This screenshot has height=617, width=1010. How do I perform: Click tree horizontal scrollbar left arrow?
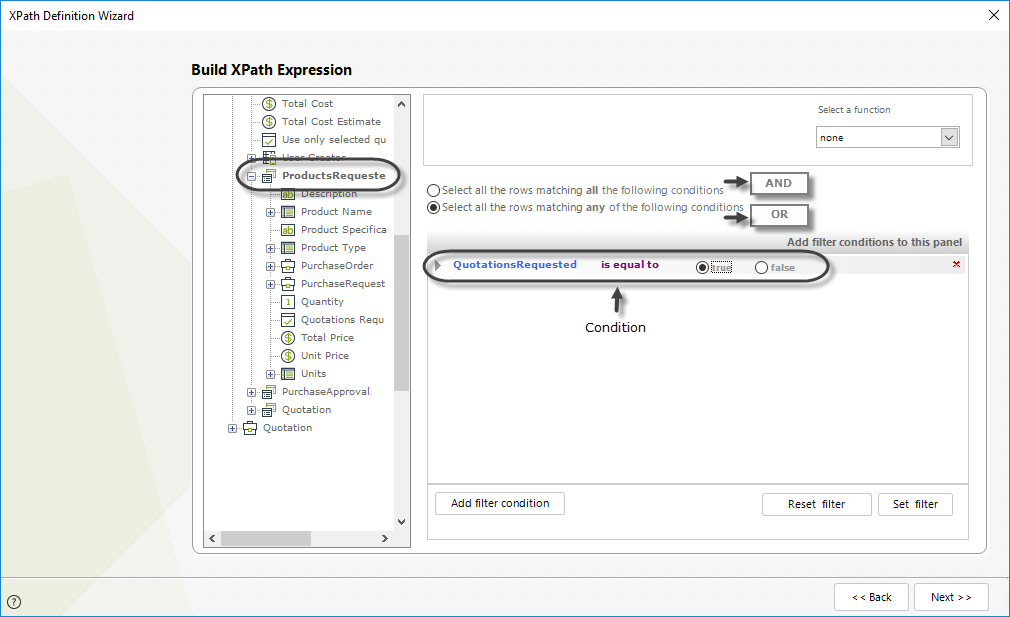(x=213, y=538)
